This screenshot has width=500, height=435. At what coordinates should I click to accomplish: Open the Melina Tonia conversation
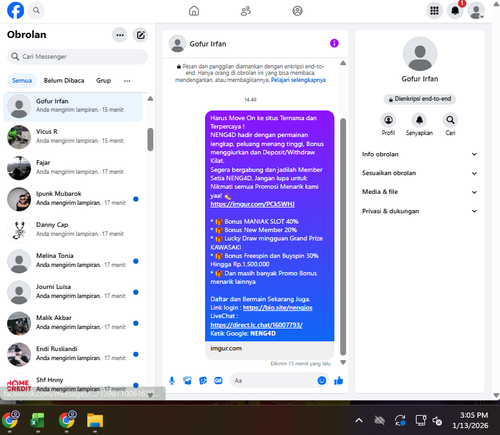pos(73,261)
